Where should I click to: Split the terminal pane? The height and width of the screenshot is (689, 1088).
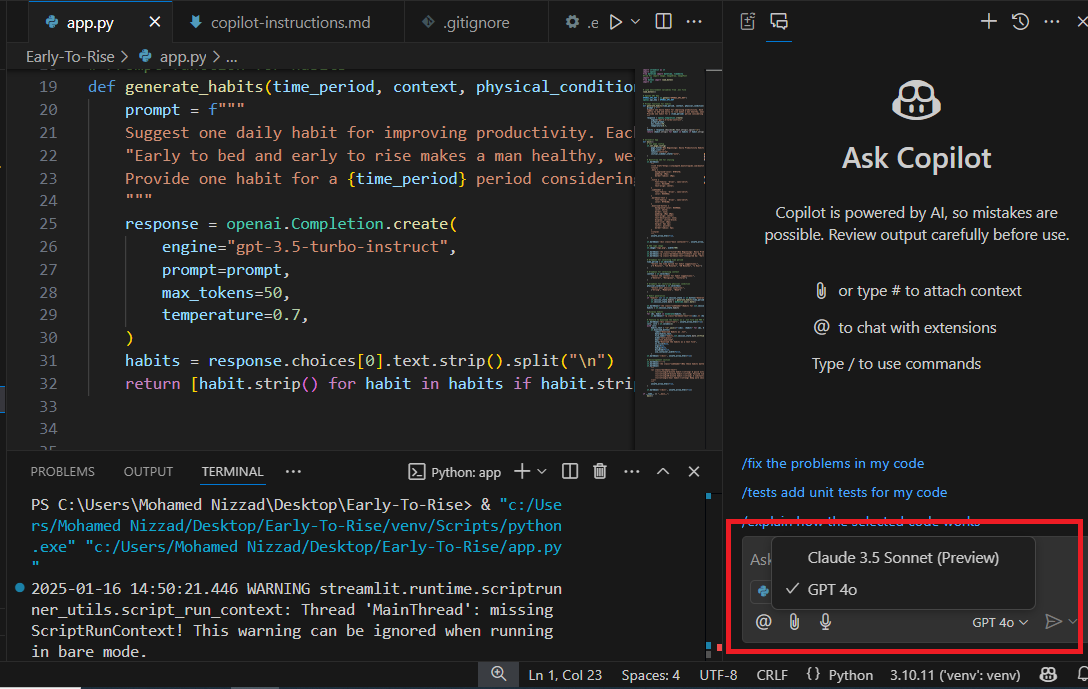[570, 472]
